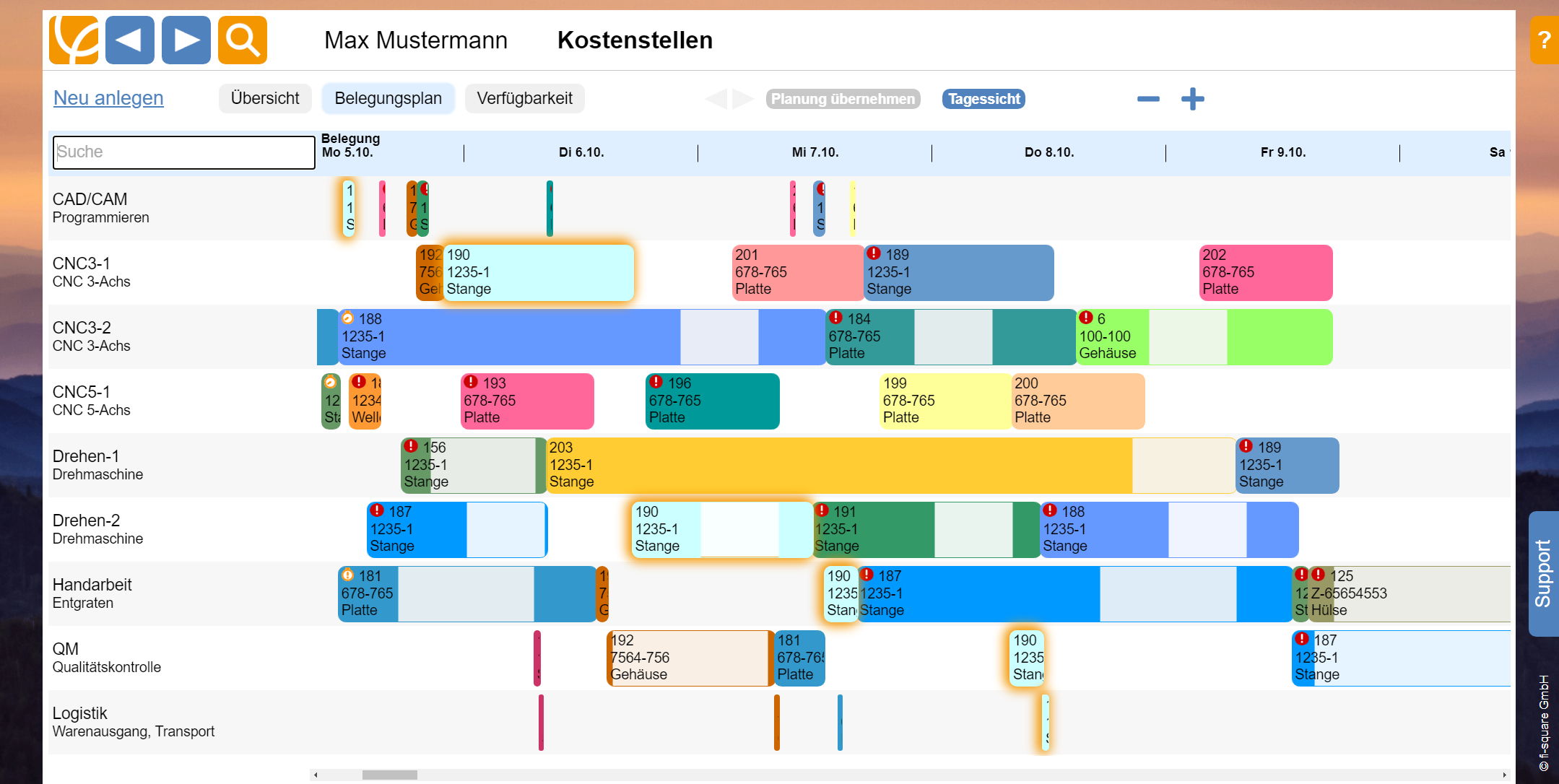Go back with the left arrow icon
This screenshot has width=1559, height=784.
(x=130, y=40)
